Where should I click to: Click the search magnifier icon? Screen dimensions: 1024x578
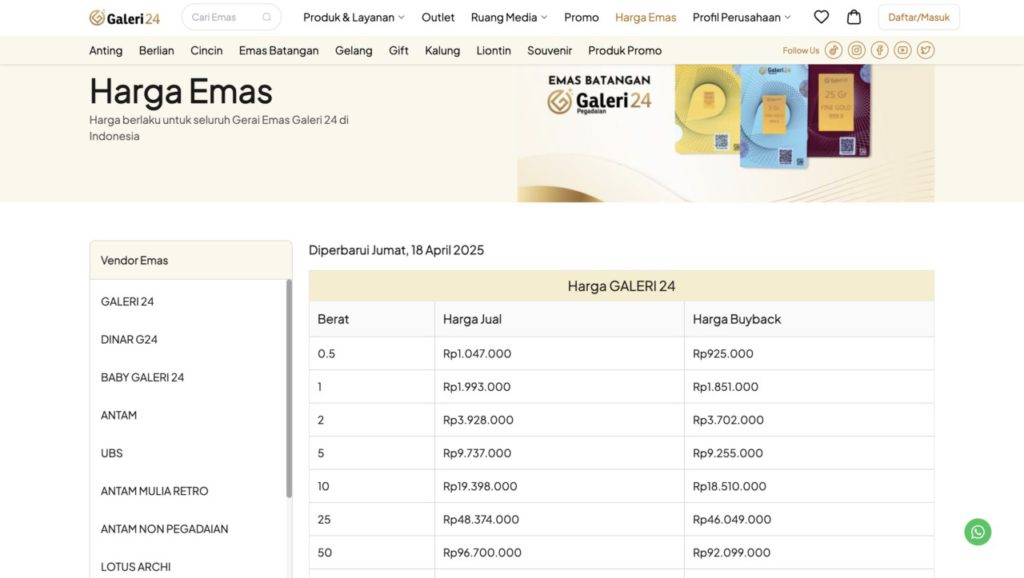tap(266, 17)
